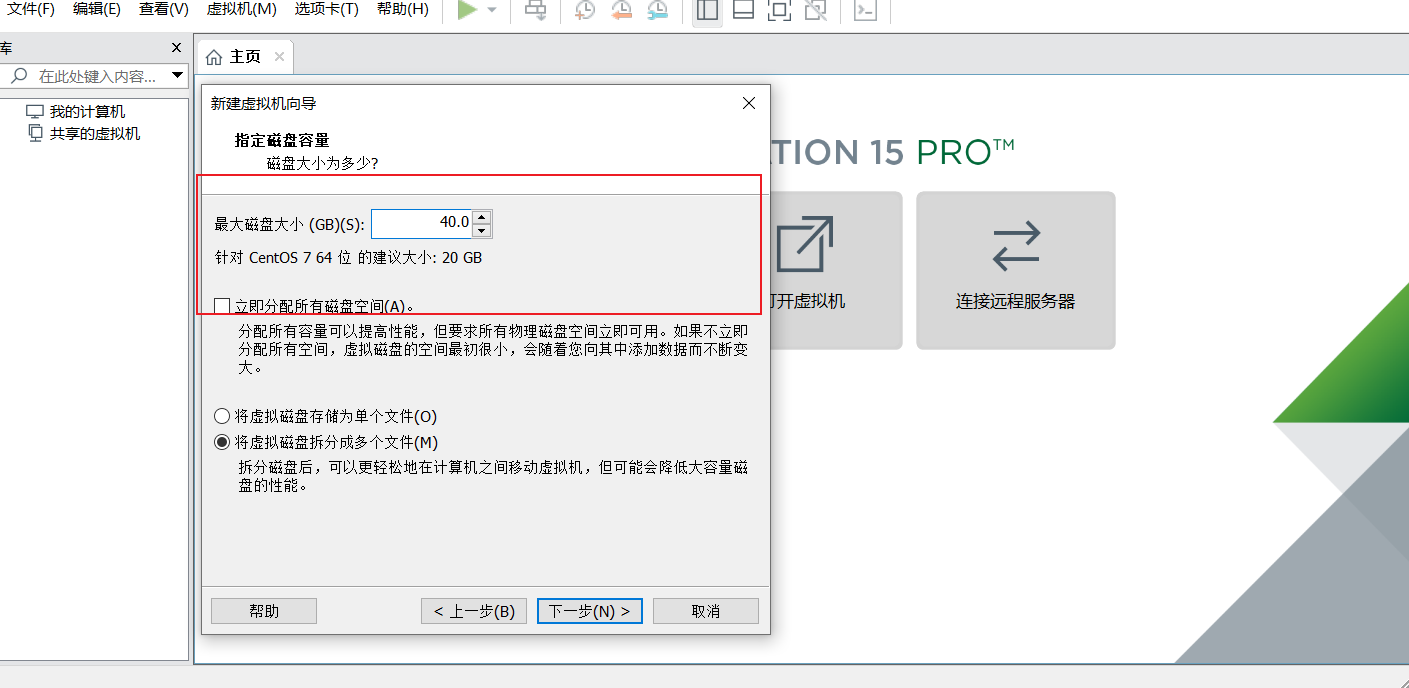Select 我的计算机 in library tree

click(76, 112)
